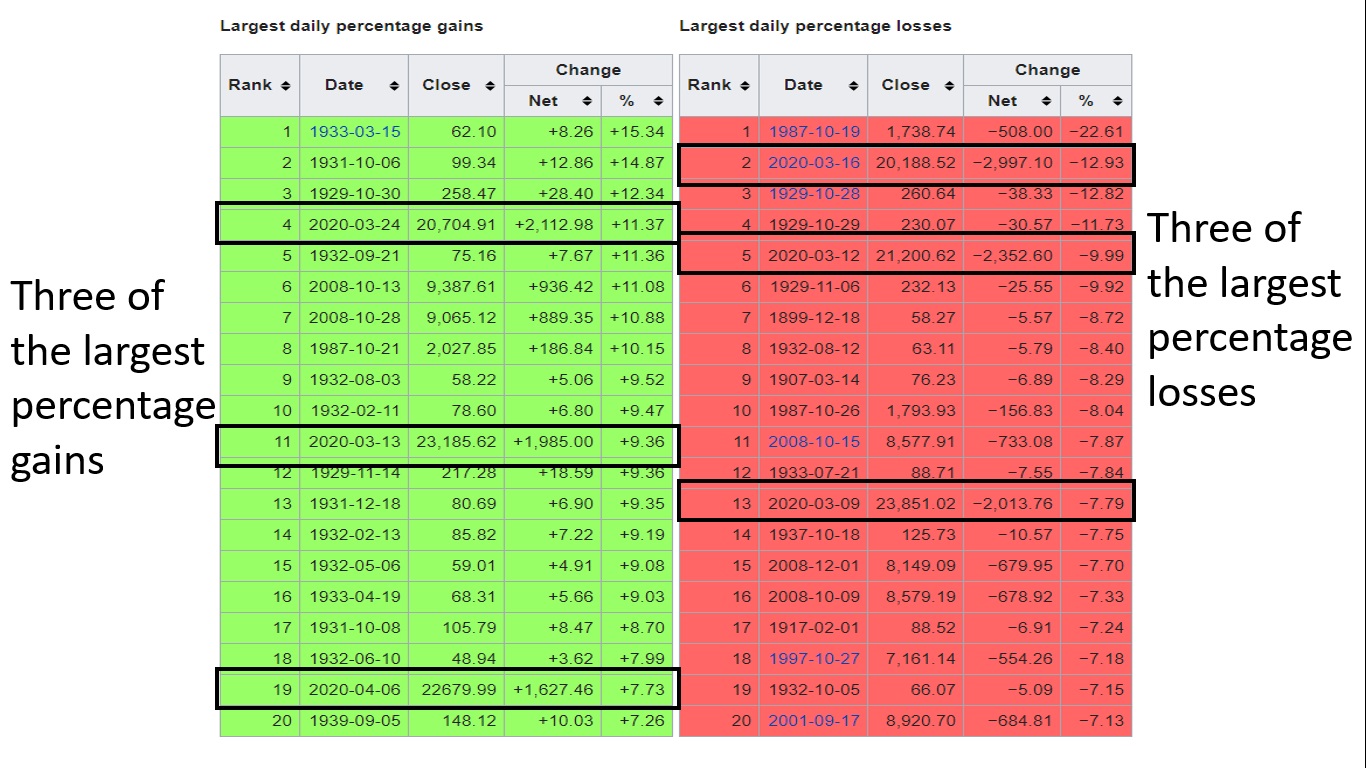Image resolution: width=1366 pixels, height=768 pixels.
Task: Open the 1997-10-27 date link
Action: click(x=813, y=659)
